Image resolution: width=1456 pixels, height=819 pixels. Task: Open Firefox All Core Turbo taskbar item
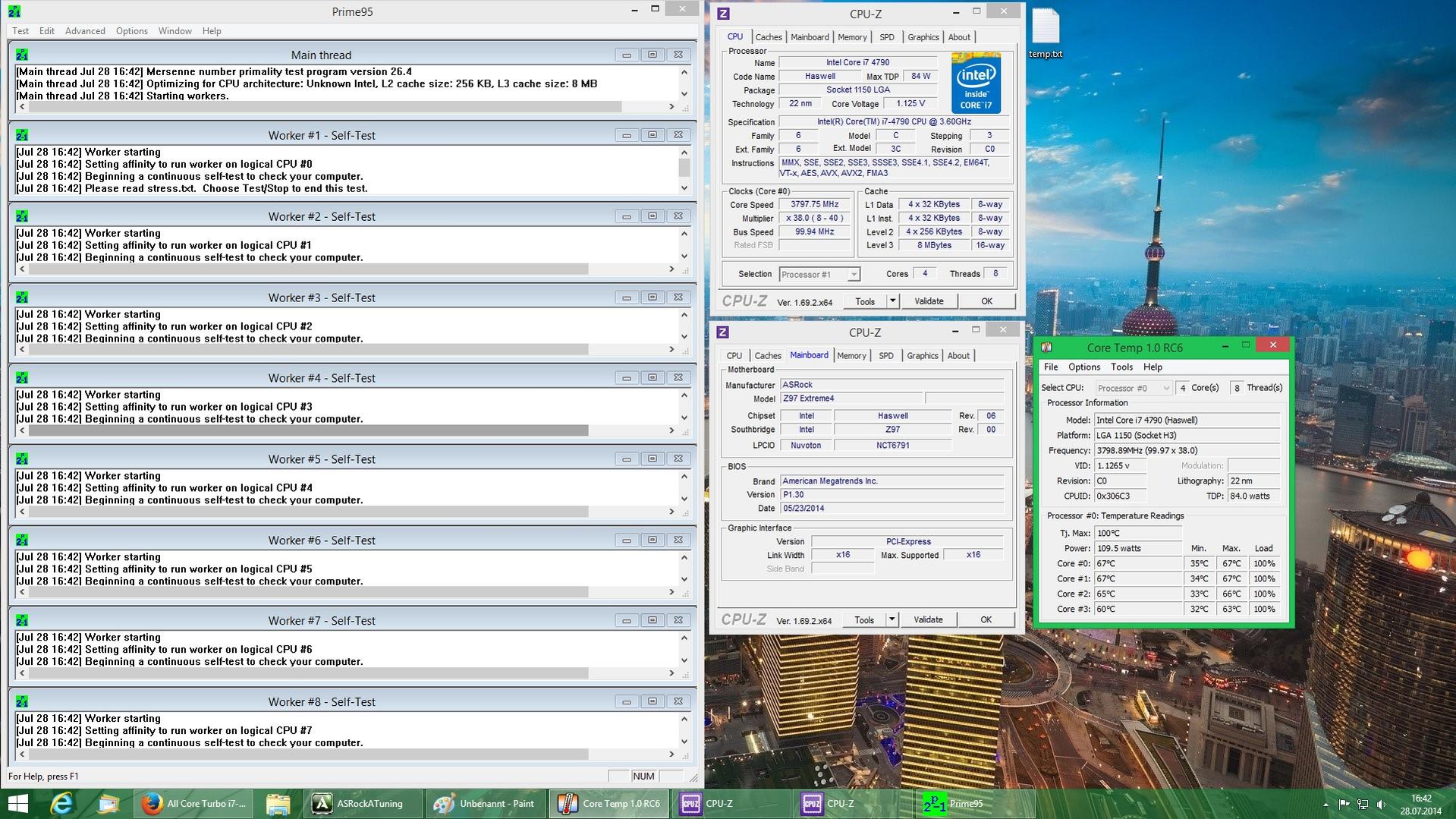tap(195, 803)
